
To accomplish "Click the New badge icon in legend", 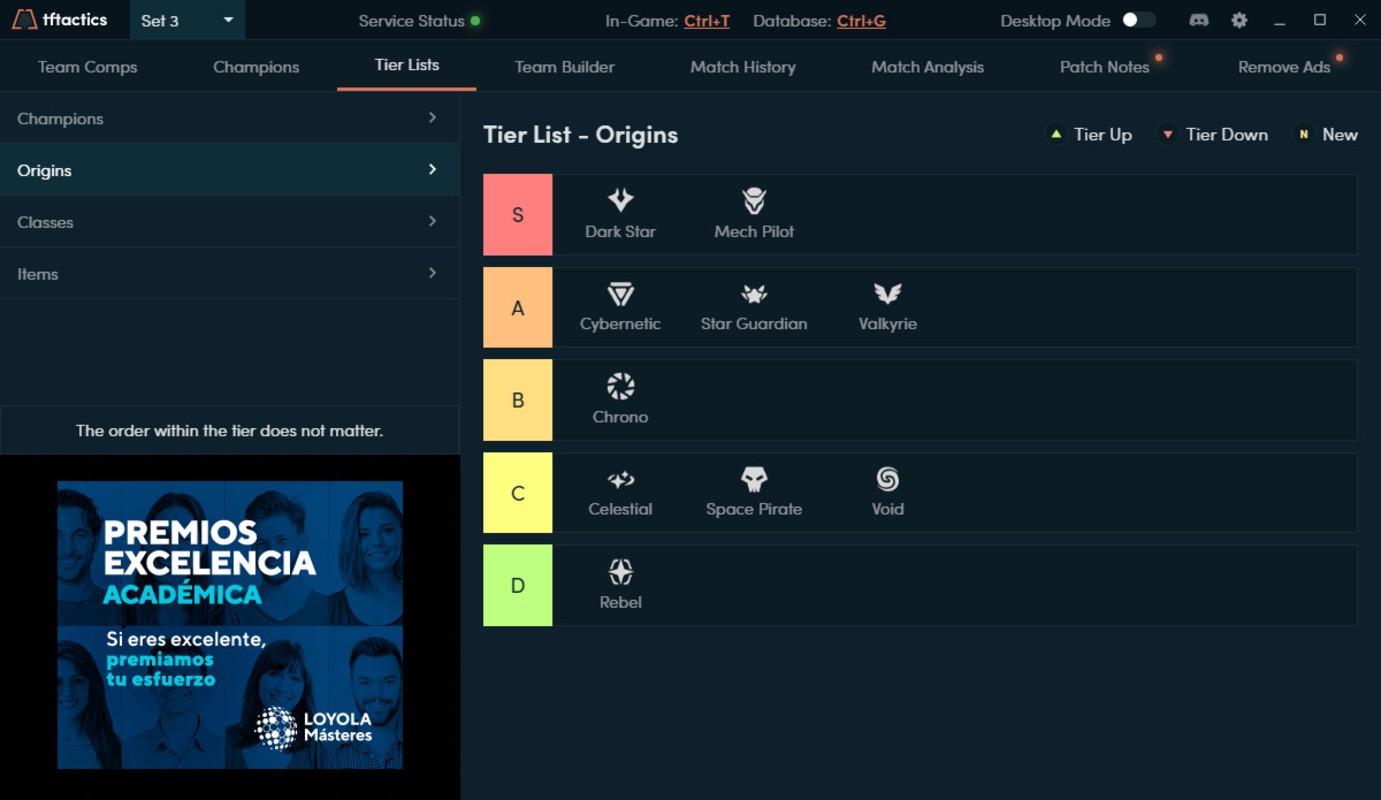I will point(1303,134).
